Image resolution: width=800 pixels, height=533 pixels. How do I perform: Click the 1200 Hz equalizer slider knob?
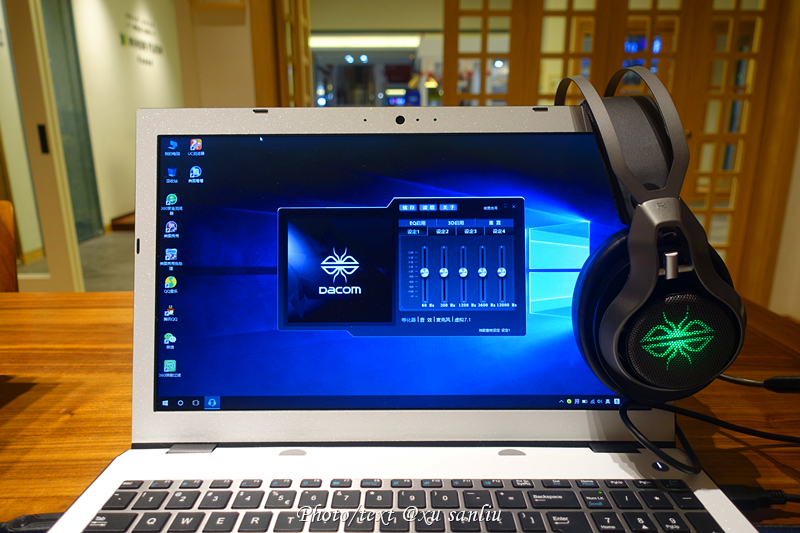[x=463, y=273]
